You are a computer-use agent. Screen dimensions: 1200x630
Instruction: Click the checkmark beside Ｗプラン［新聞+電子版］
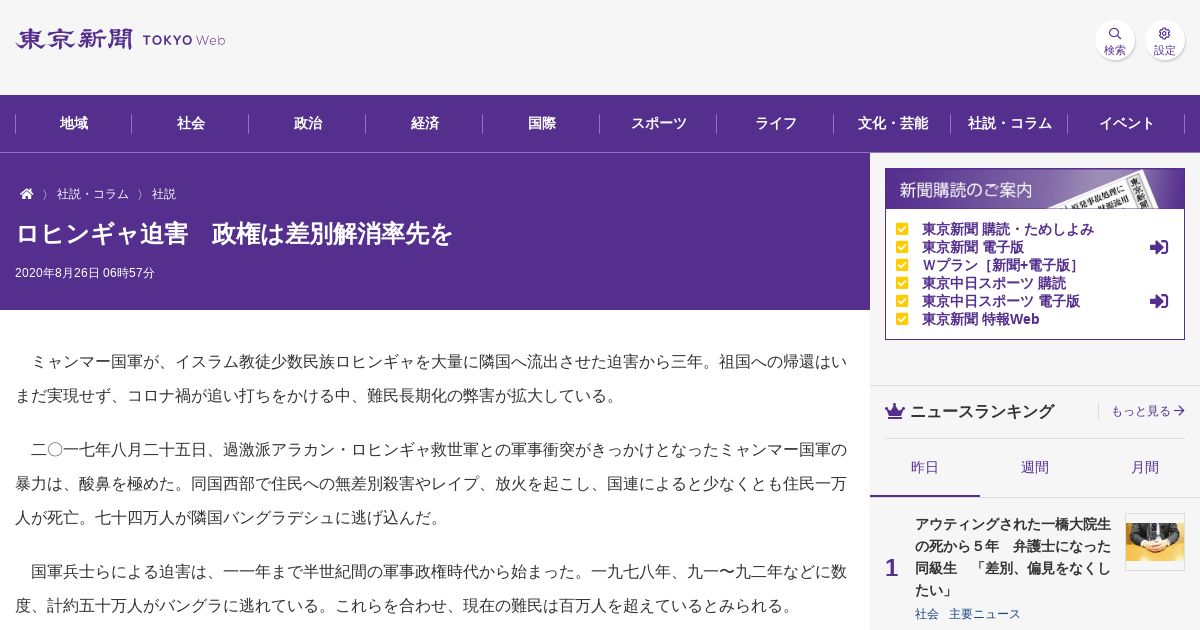coord(902,265)
